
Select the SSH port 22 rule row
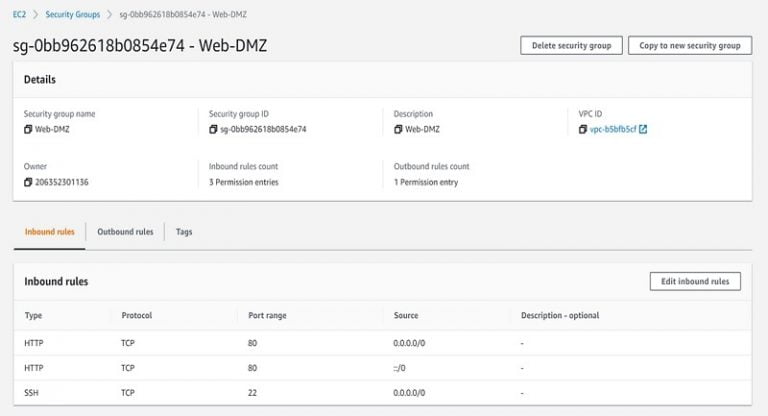(383, 394)
